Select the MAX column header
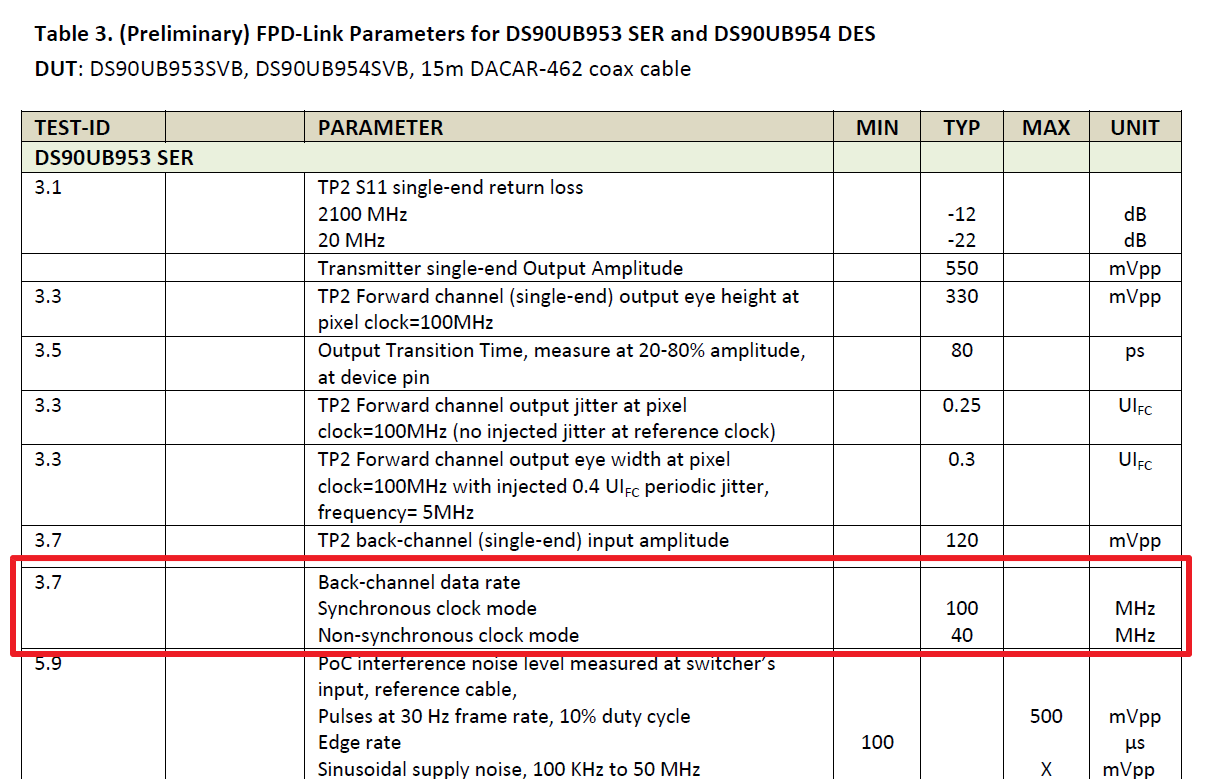1229x779 pixels. point(1044,127)
